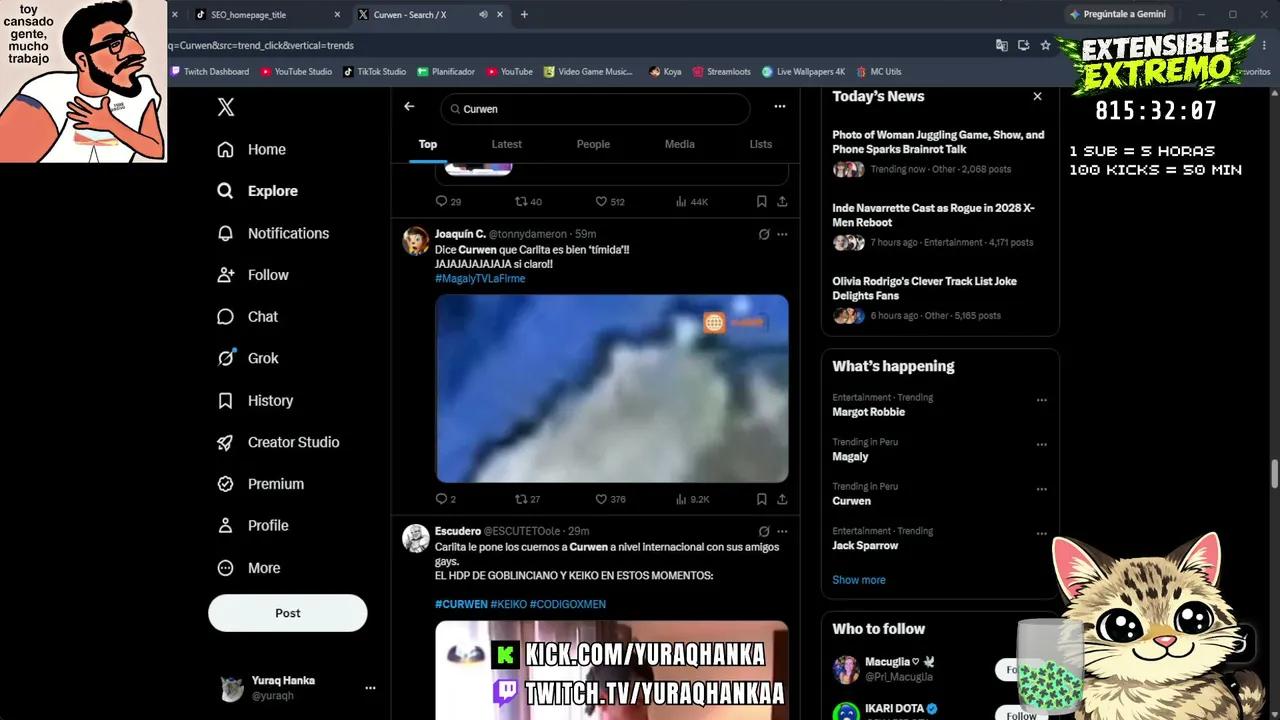Share the post with 44K views
The height and width of the screenshot is (720, 1280).
tap(782, 201)
